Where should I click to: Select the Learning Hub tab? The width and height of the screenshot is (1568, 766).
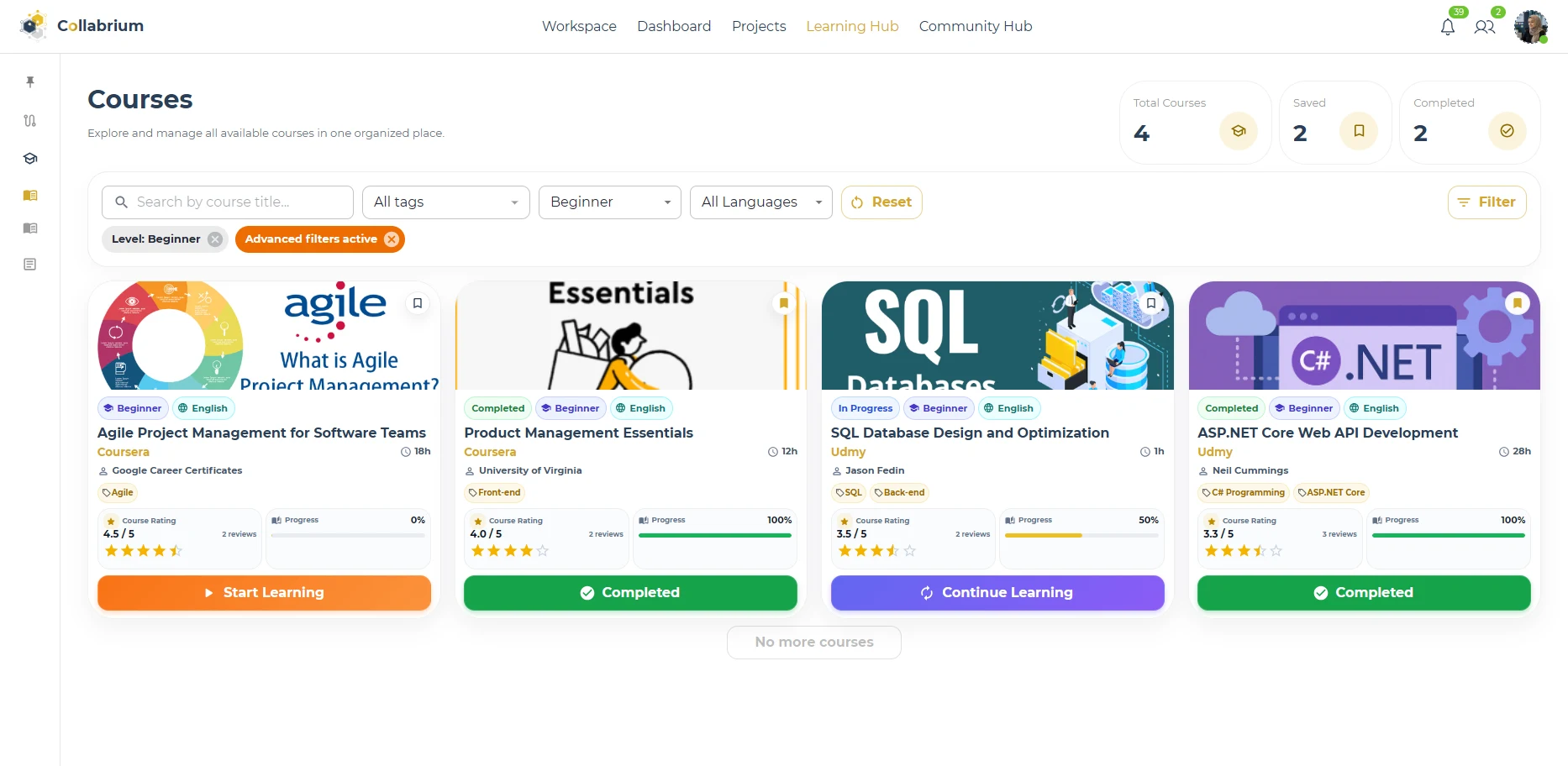click(x=852, y=26)
